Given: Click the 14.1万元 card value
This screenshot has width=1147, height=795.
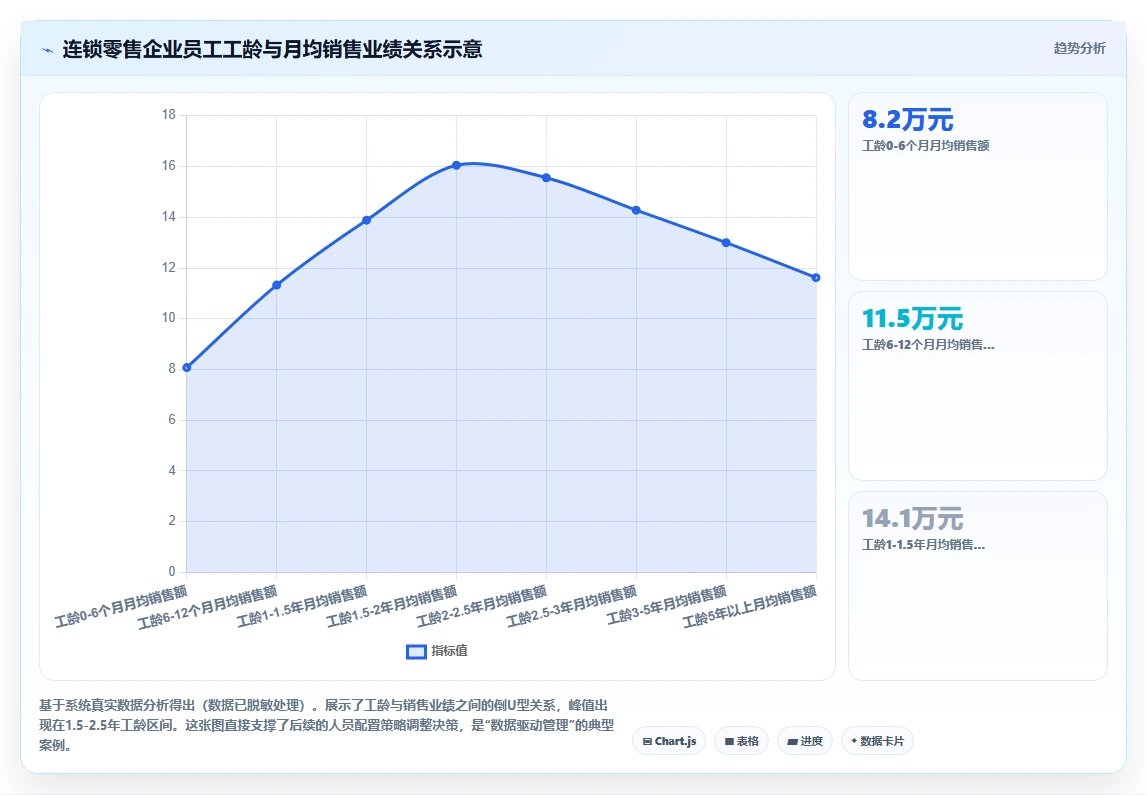Looking at the screenshot, I should (x=912, y=519).
